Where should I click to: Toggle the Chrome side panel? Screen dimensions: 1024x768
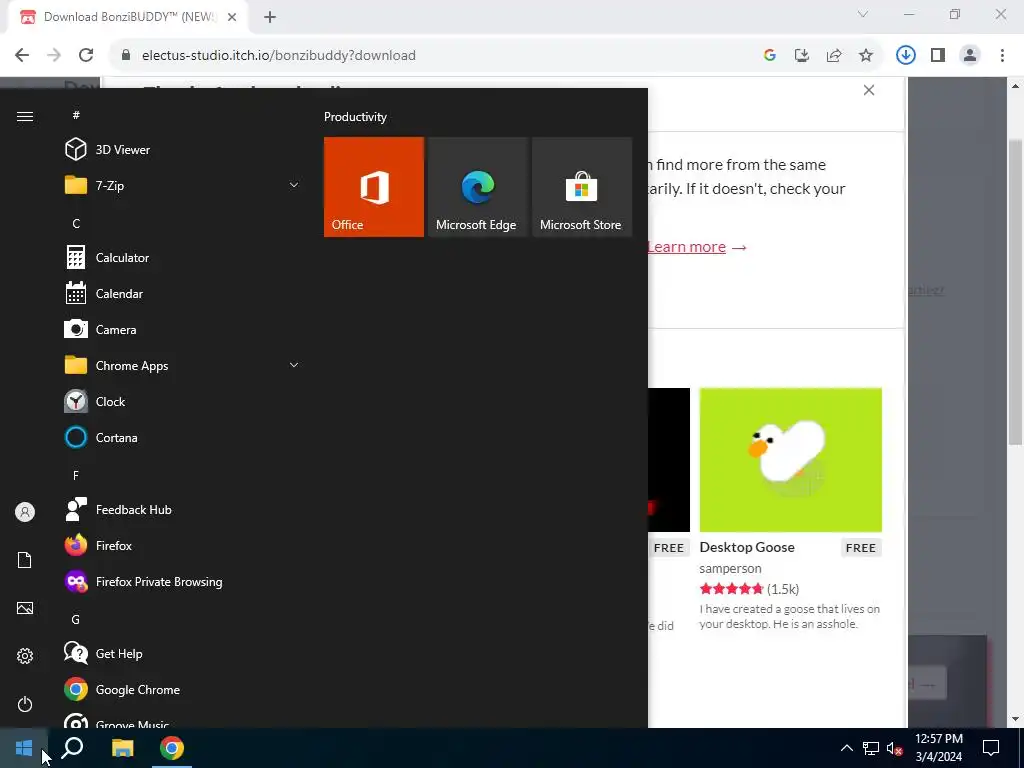[938, 56]
